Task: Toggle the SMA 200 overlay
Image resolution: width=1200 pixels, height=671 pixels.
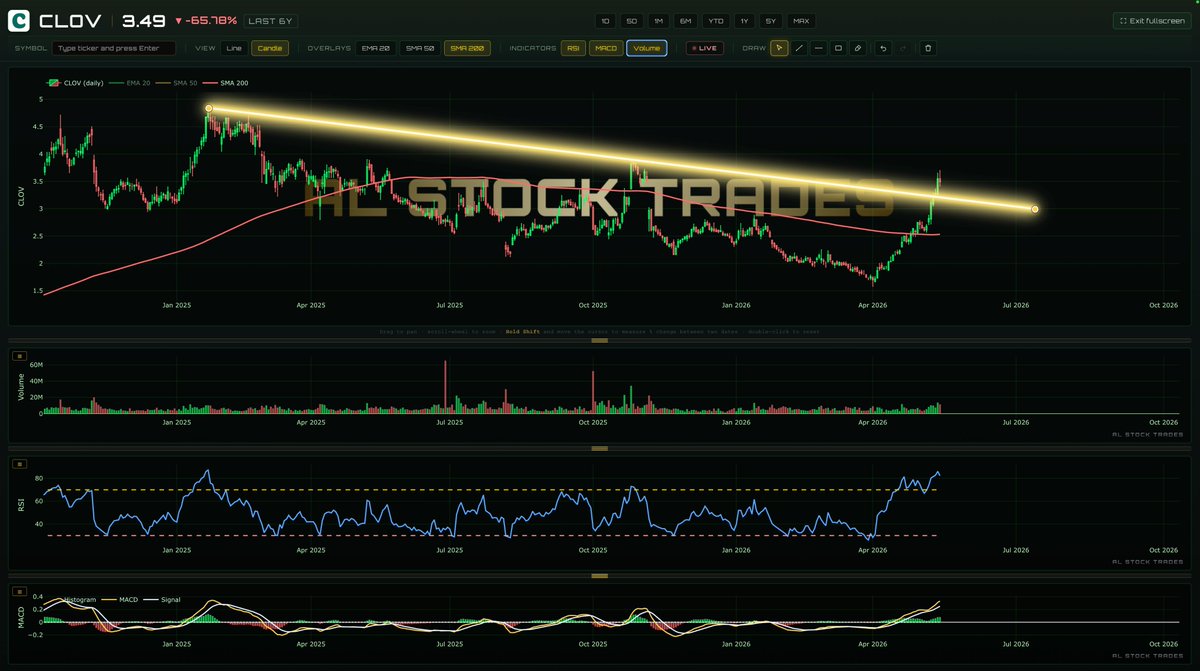Action: click(467, 47)
